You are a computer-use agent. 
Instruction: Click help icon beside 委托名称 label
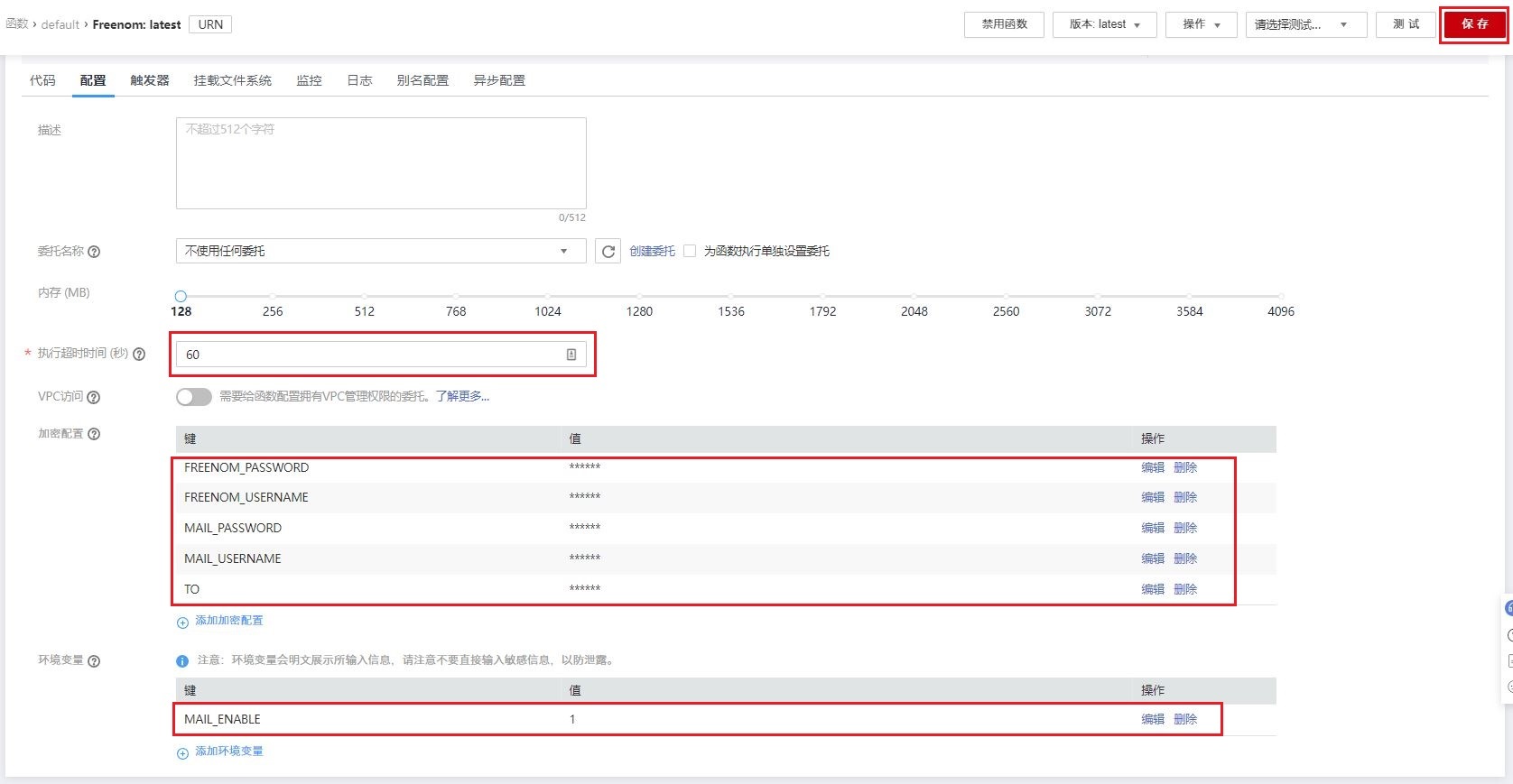(x=94, y=252)
